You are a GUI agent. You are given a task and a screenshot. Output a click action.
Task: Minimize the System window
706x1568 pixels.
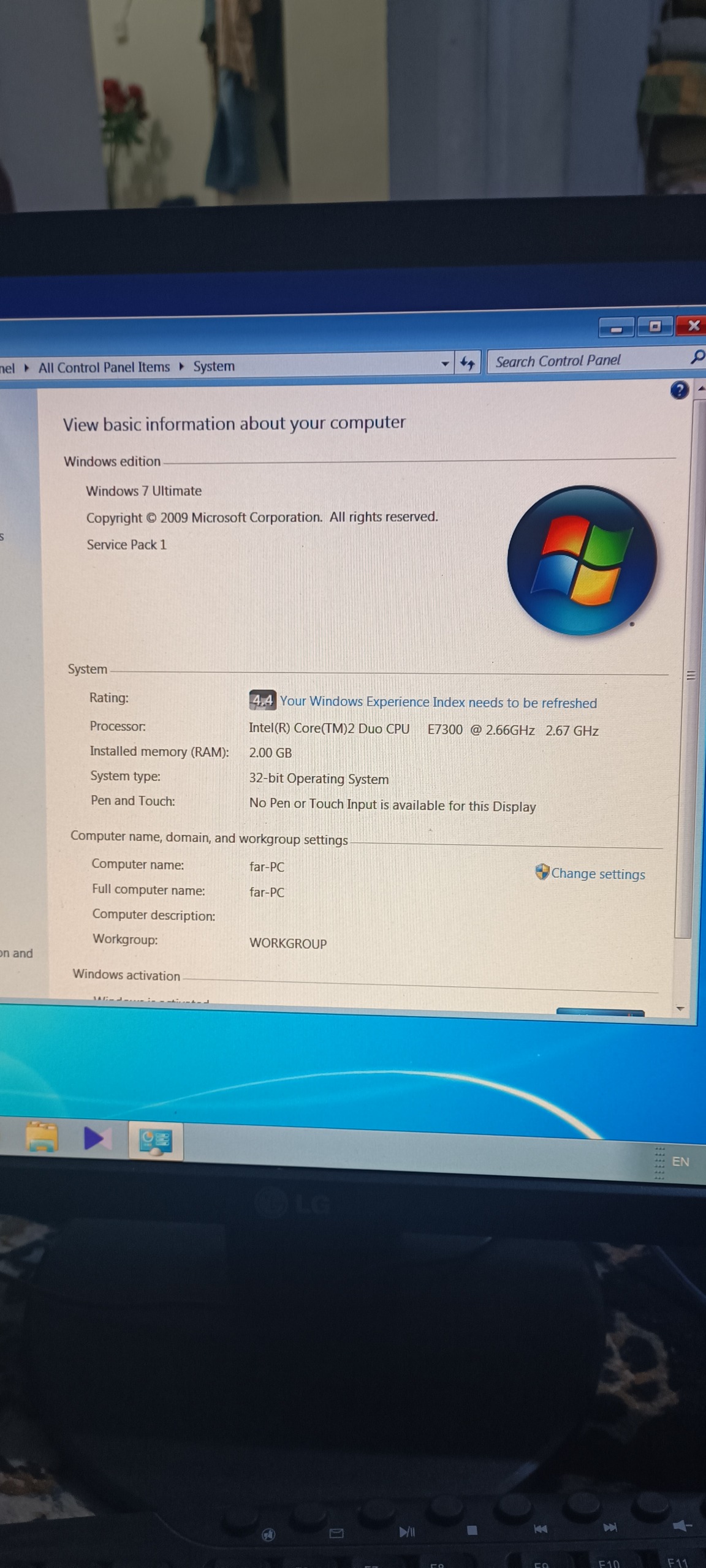click(x=617, y=328)
